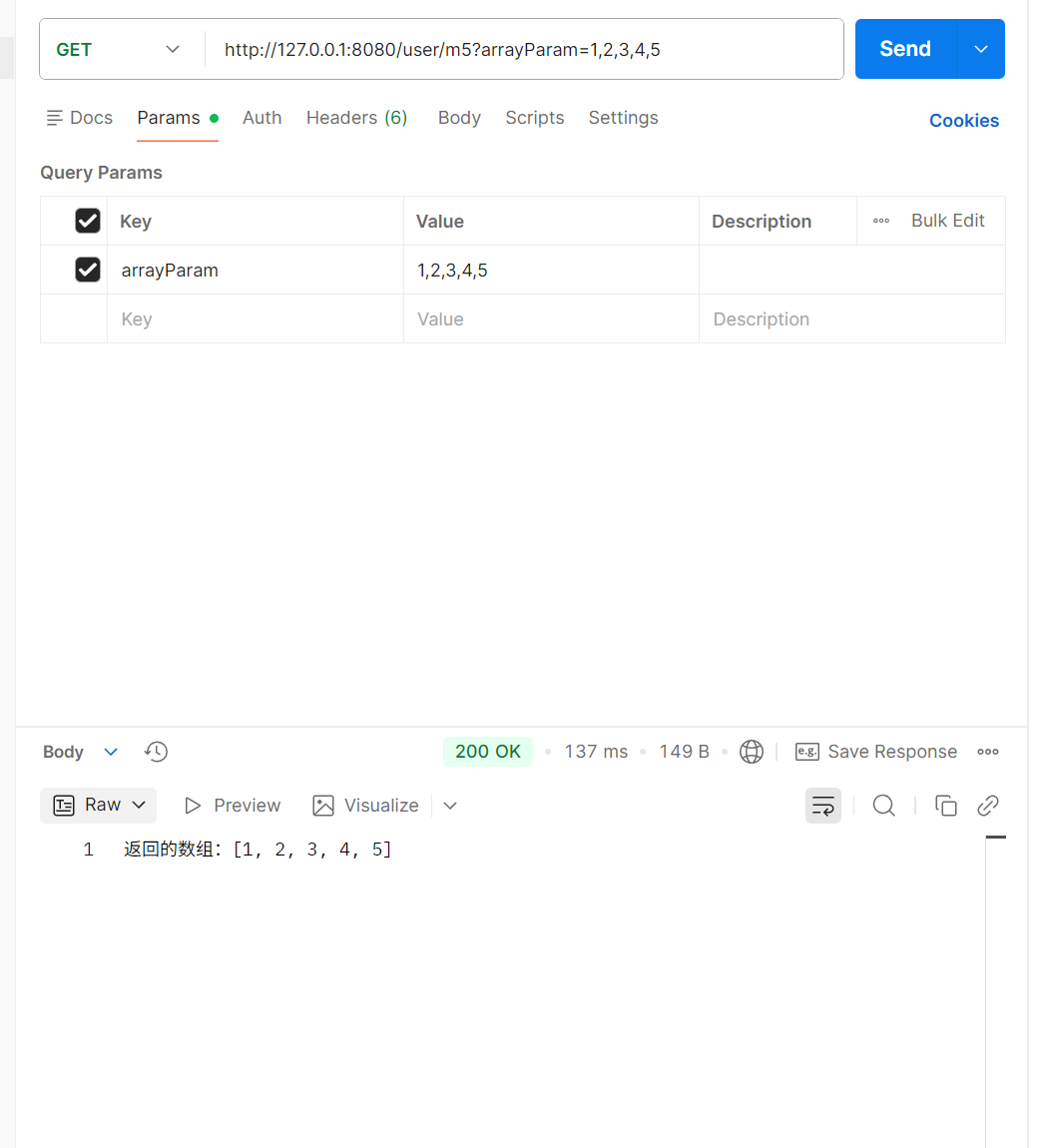Open the GET method dropdown
Screen dimensions: 1050x1148
119,49
